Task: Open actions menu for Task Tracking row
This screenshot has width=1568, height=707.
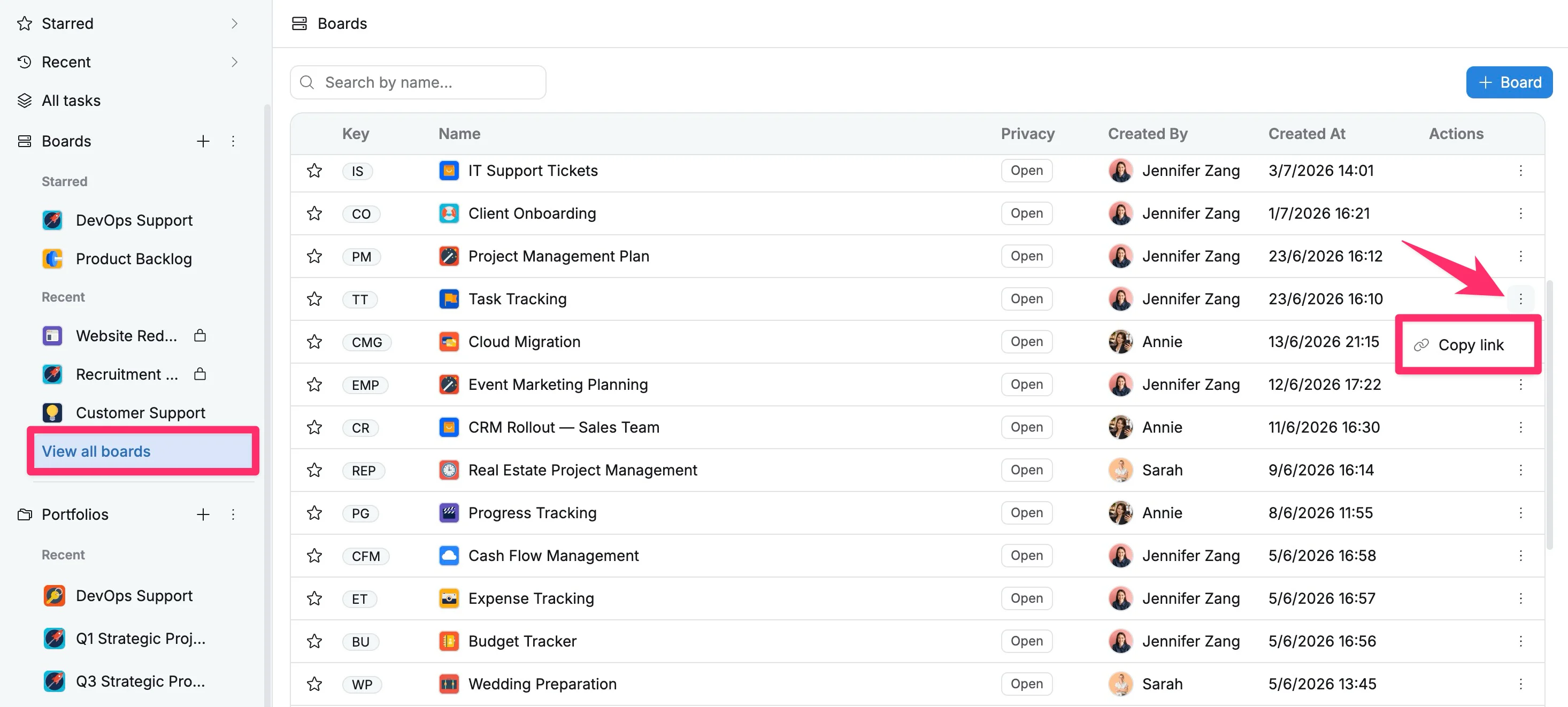Action: pyautogui.click(x=1520, y=299)
